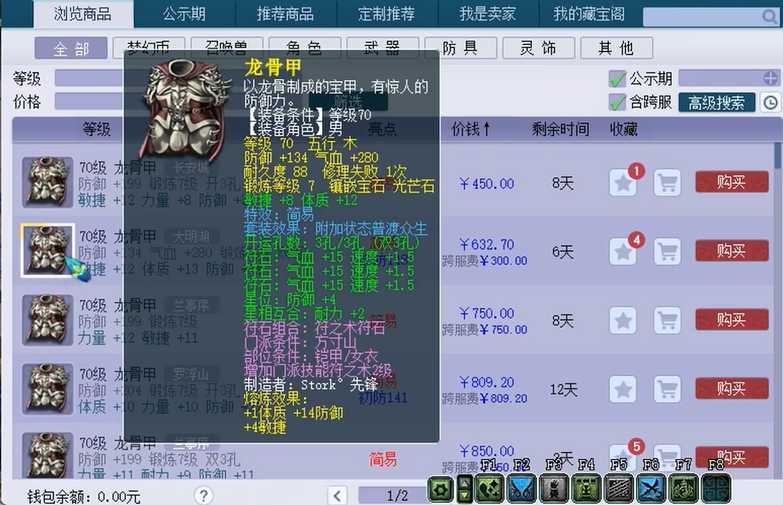This screenshot has width=783, height=505.
Task: Add the ￥809.20 item to cart
Action: [x=667, y=389]
